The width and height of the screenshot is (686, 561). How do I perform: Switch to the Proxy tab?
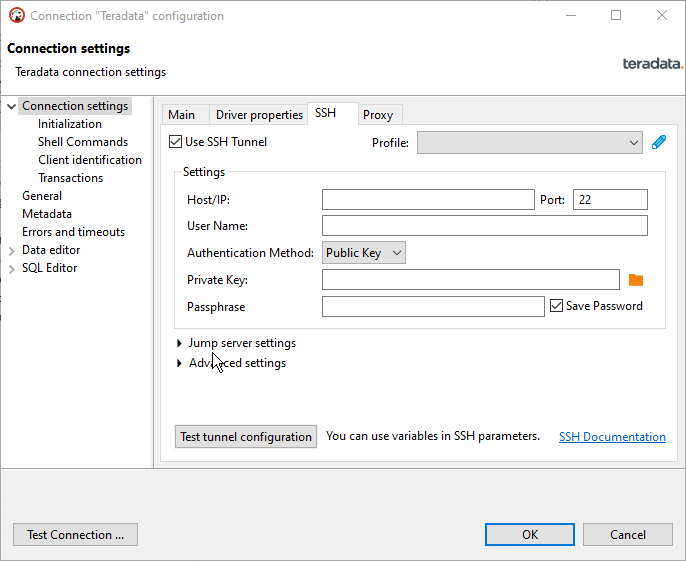pos(378,115)
